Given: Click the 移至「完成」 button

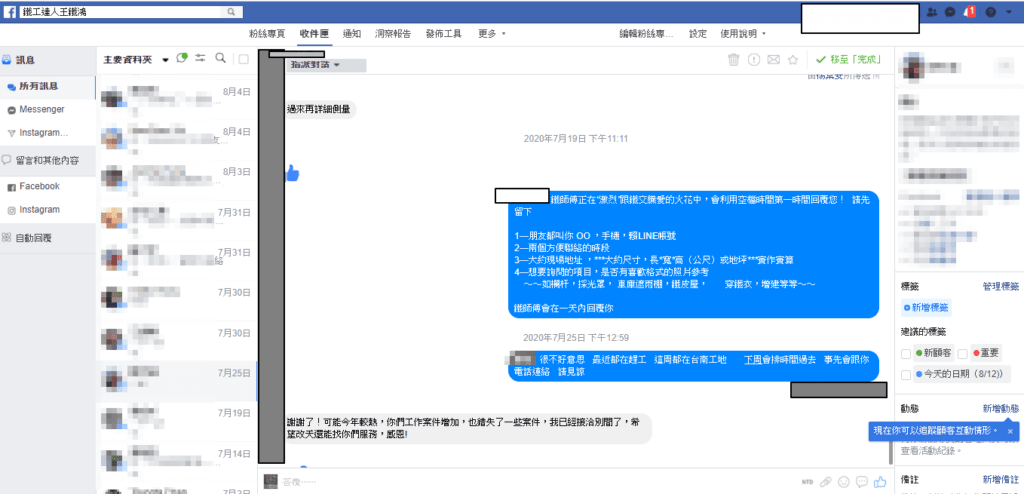Looking at the screenshot, I should tap(848, 60).
